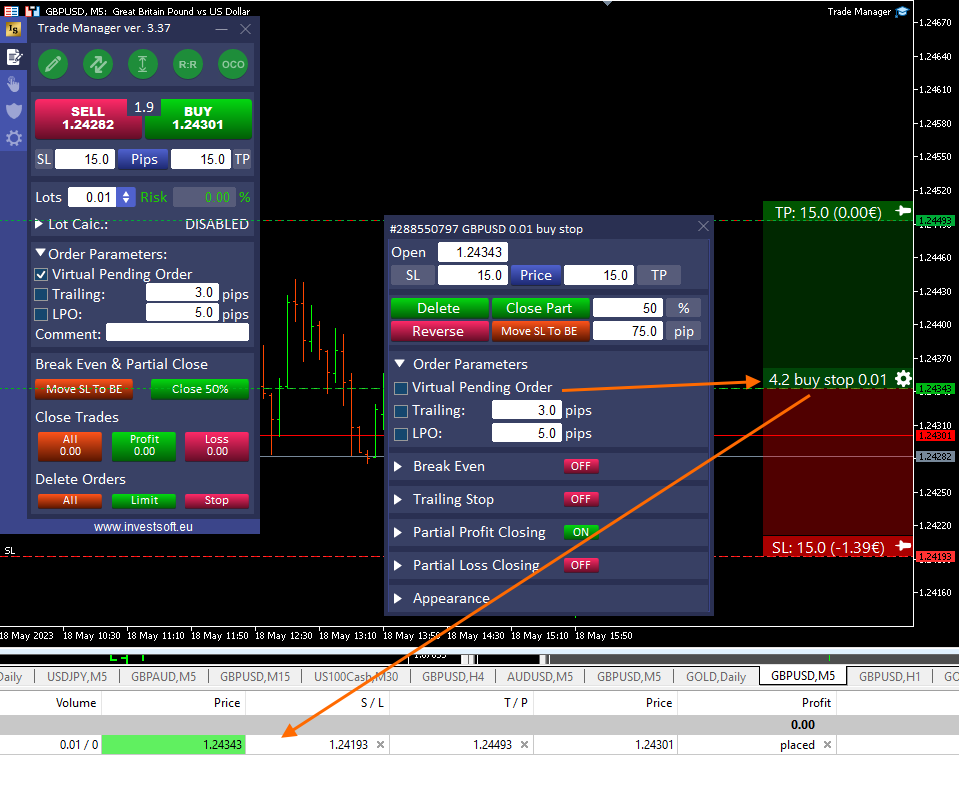
Task: Expand the Trailing Stop section
Action: point(398,499)
